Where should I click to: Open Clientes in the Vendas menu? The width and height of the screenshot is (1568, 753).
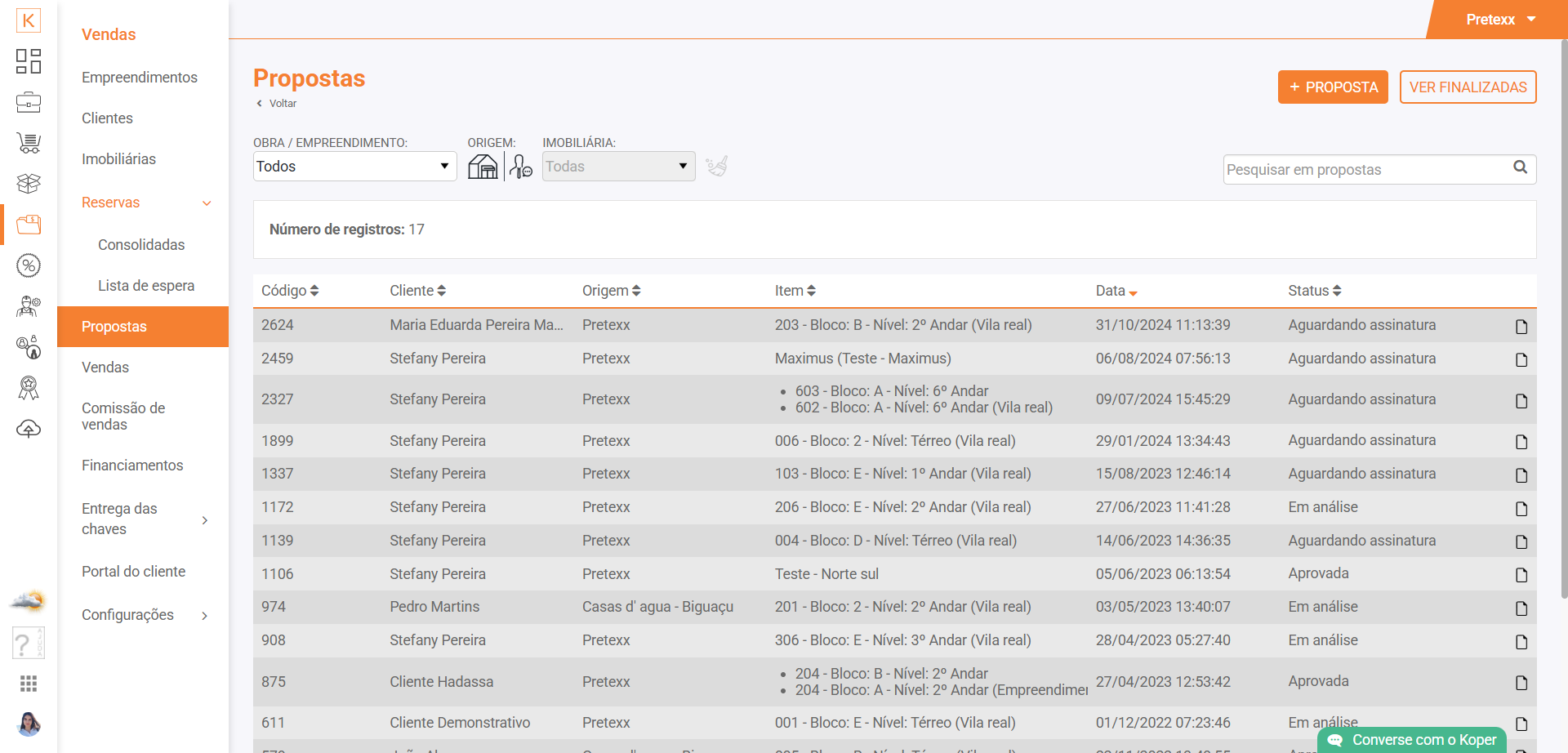pyautogui.click(x=107, y=118)
